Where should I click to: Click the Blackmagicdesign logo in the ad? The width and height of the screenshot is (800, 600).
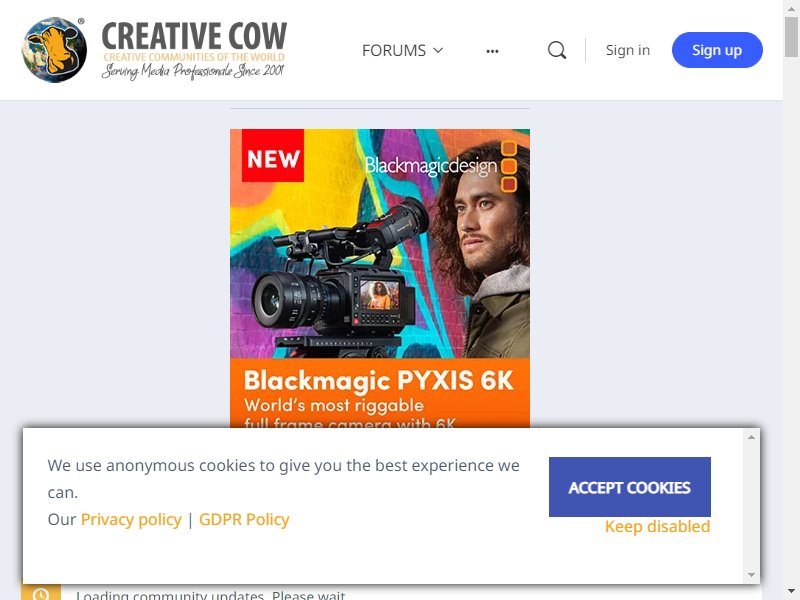pos(441,166)
